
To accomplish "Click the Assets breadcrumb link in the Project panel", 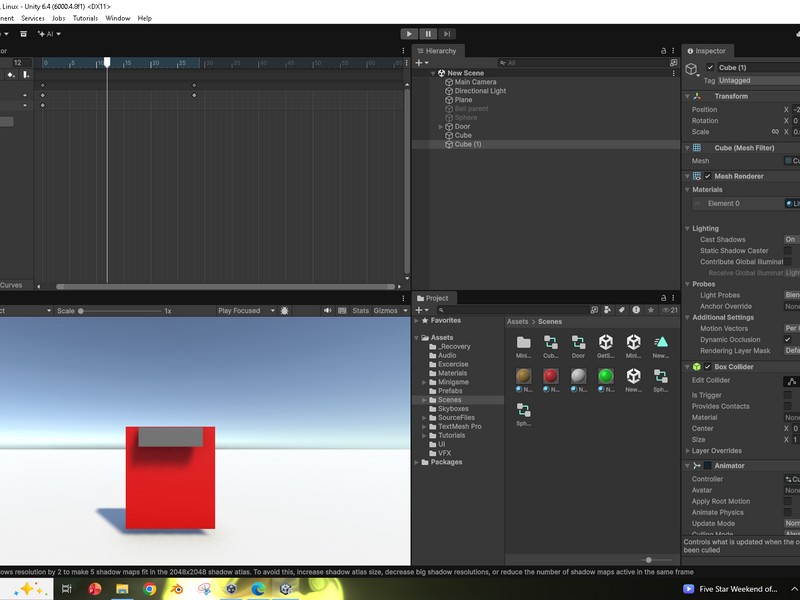I will click(517, 321).
